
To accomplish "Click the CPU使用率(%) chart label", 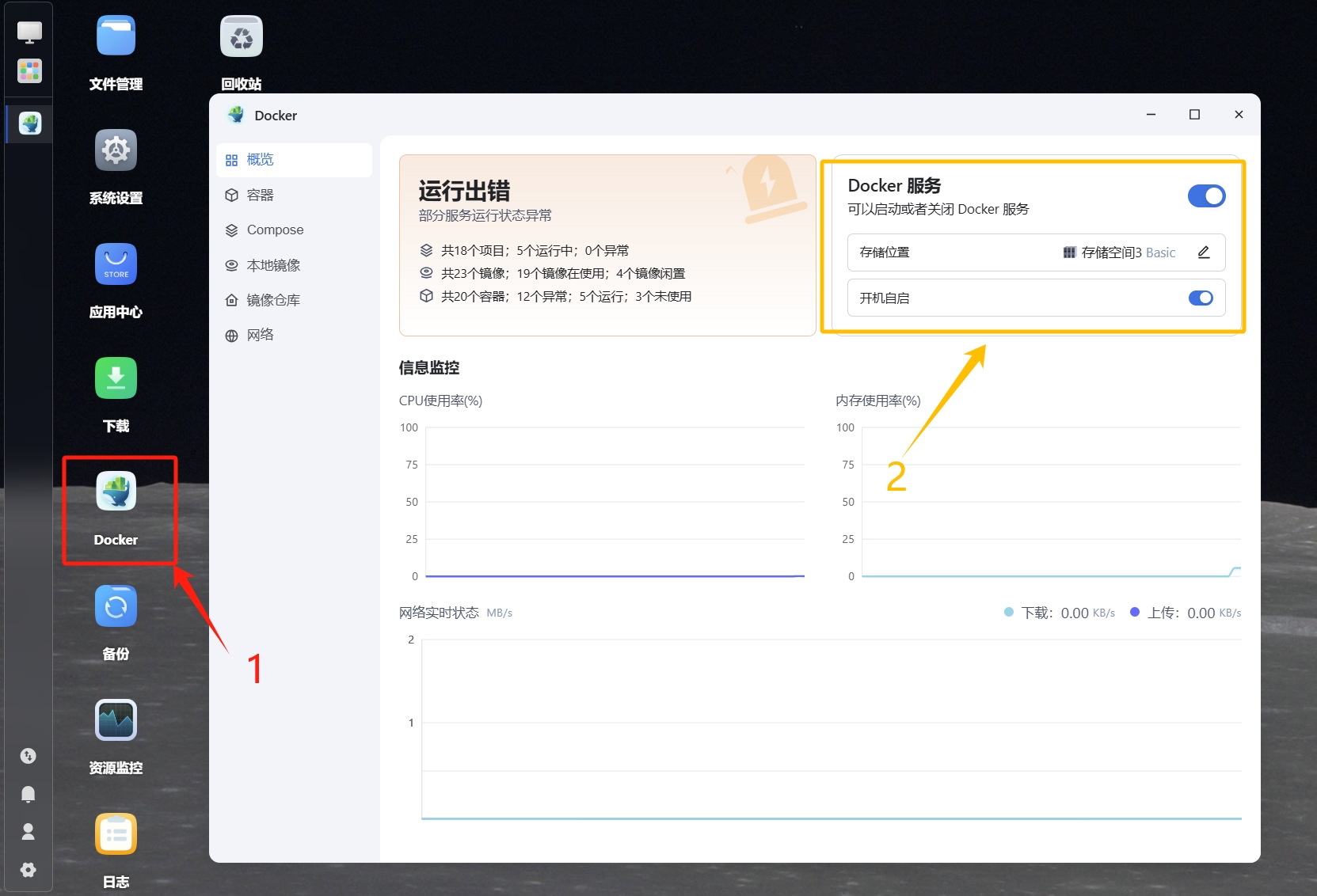I will pos(440,401).
